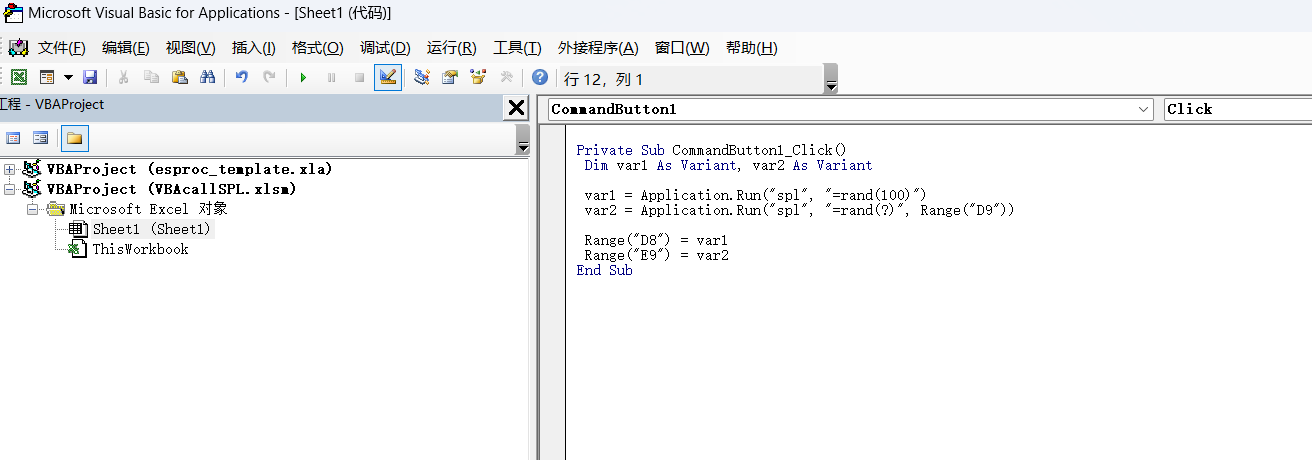Open the 格式(O) menu
This screenshot has height=460, width=1312.
tap(317, 48)
